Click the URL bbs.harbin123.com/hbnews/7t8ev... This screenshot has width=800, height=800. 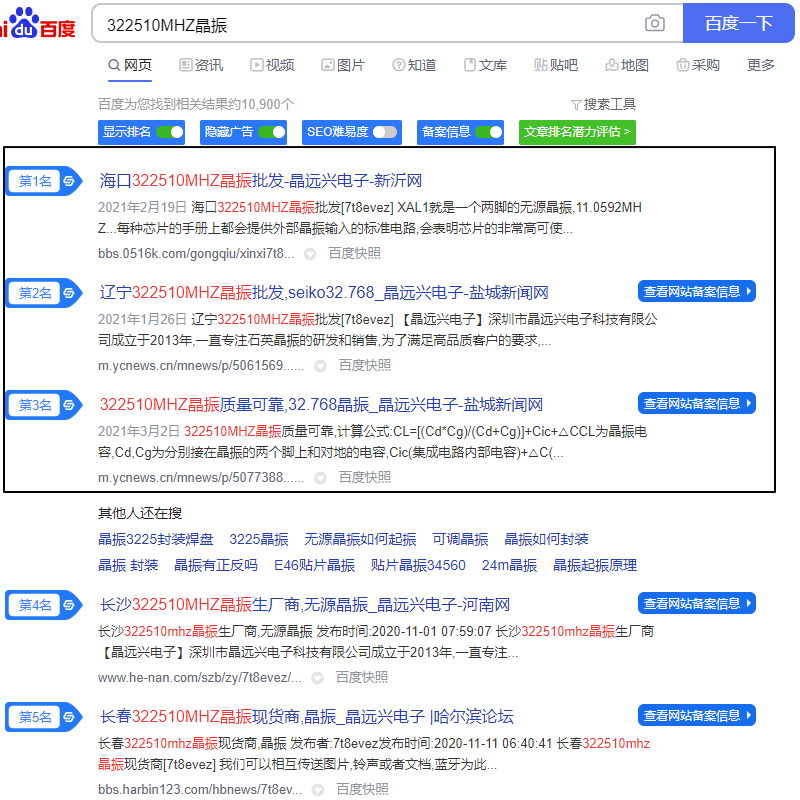pyautogui.click(x=200, y=790)
